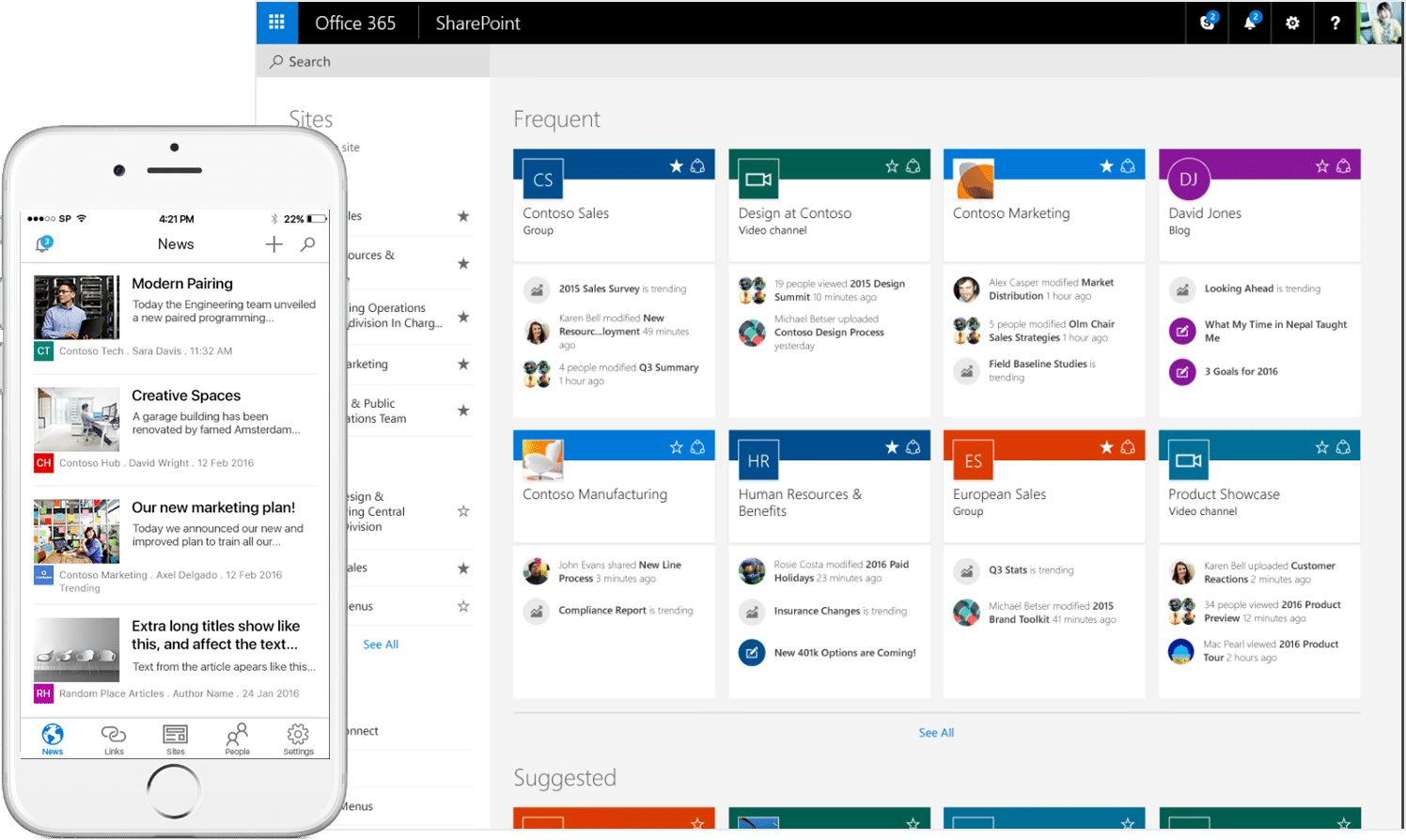The width and height of the screenshot is (1406, 840).
Task: Click the CS logo tile of Contoso Sales
Action: coord(543,179)
